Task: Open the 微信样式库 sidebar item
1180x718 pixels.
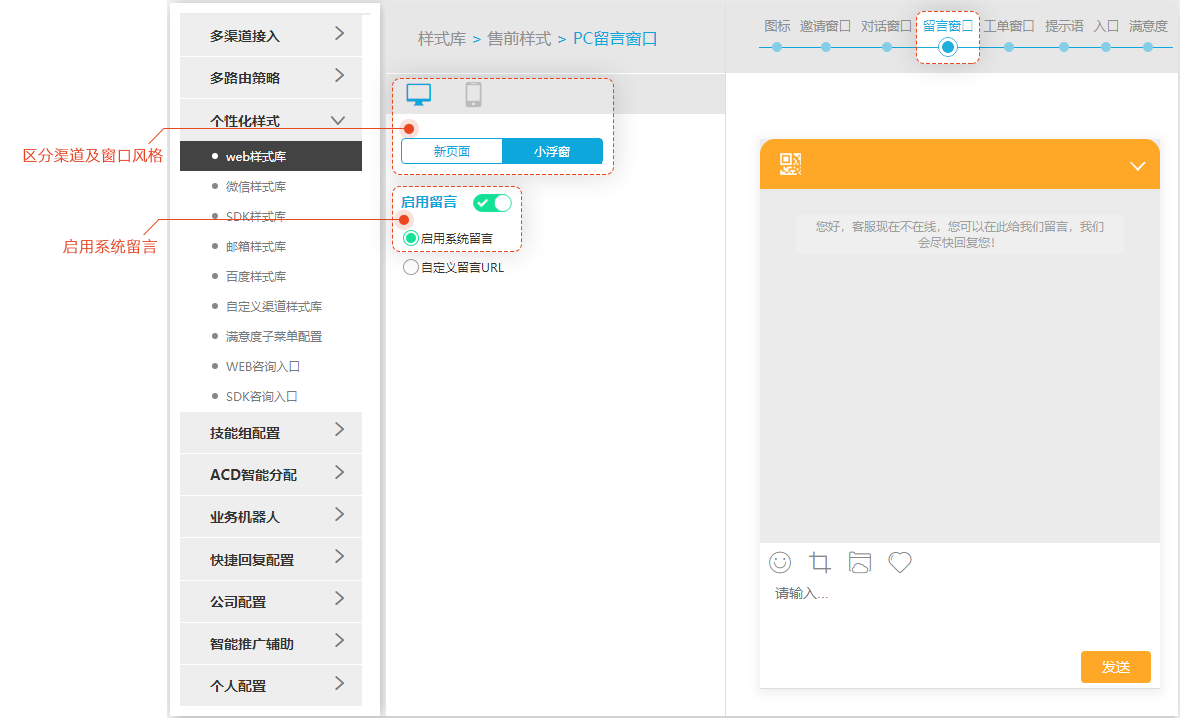Action: coord(256,187)
